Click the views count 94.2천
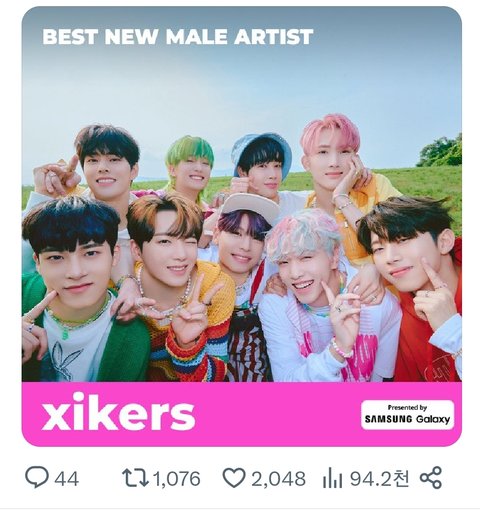 [x=379, y=478]
